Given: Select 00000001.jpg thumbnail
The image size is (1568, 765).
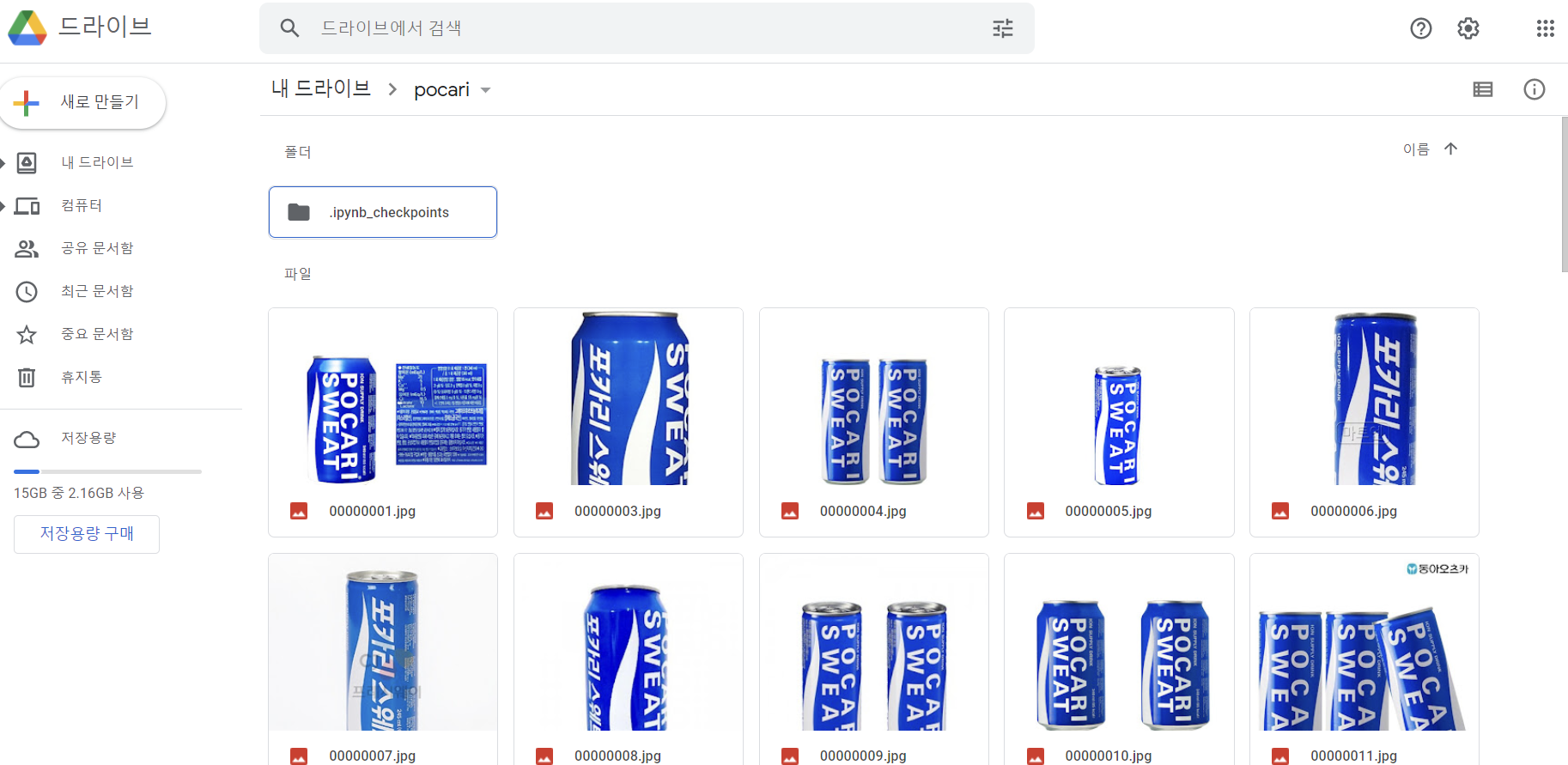Looking at the screenshot, I should point(383,397).
